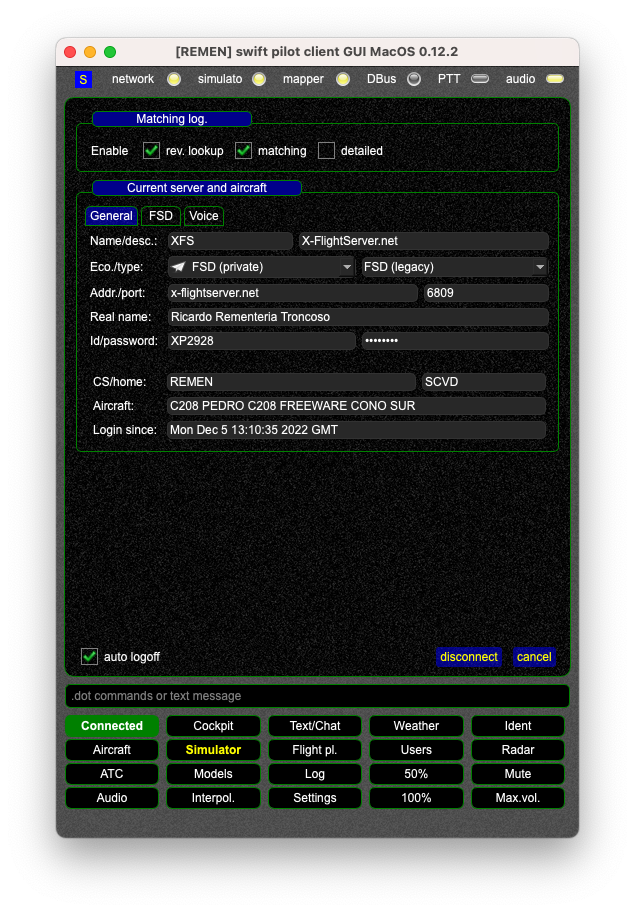Click the Current server and aircraft header
The image size is (635, 912).
click(x=197, y=188)
